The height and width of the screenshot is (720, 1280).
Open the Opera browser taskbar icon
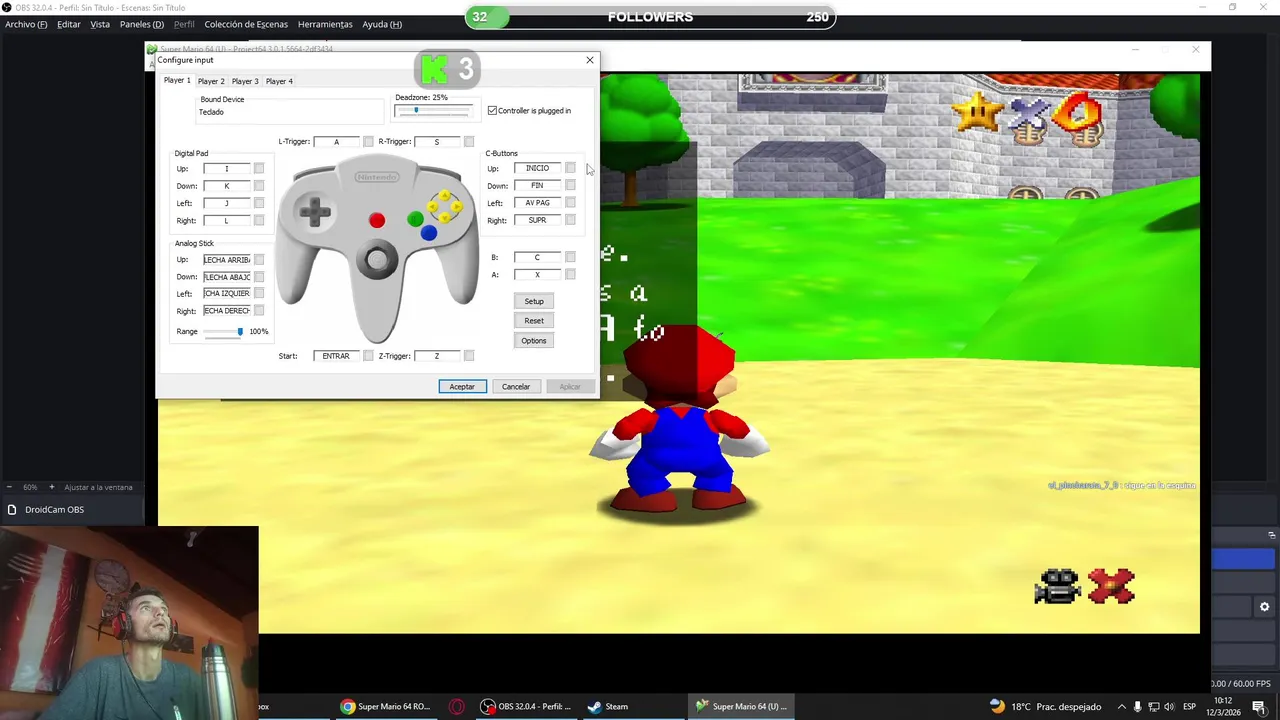[456, 706]
